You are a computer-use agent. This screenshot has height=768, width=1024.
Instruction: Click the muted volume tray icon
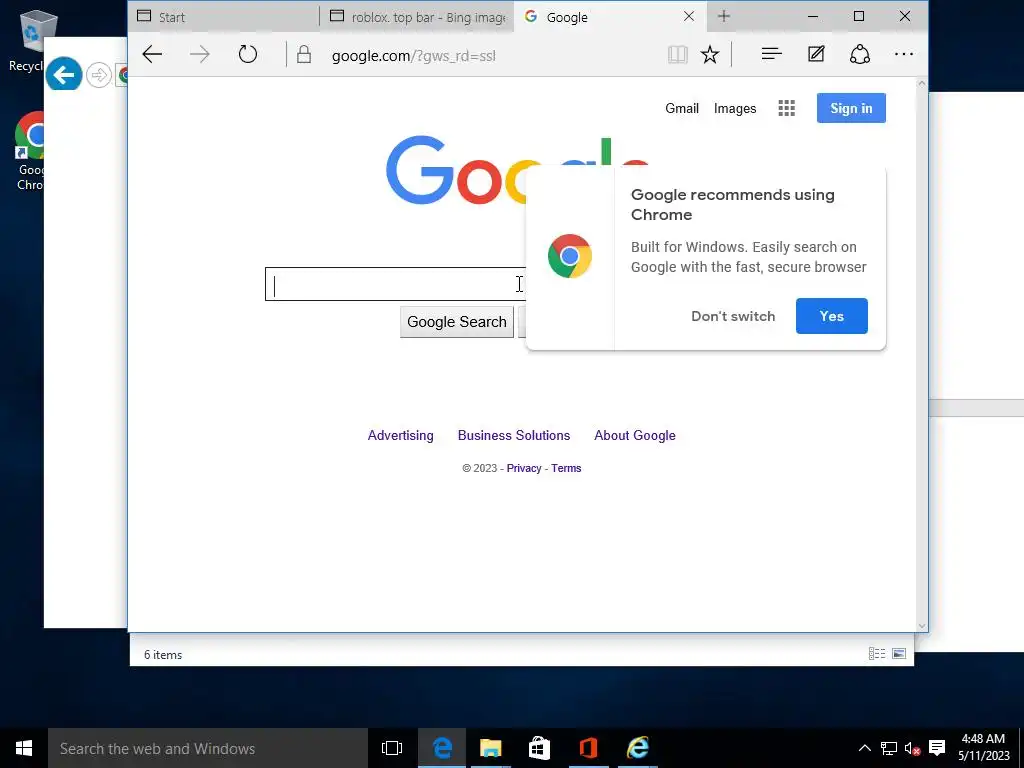[912, 748]
